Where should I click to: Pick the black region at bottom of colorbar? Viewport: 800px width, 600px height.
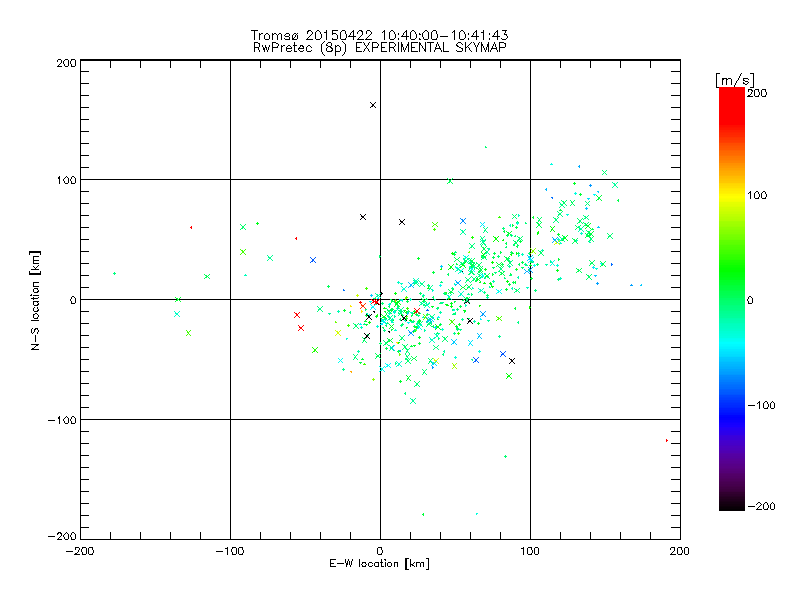[732, 503]
